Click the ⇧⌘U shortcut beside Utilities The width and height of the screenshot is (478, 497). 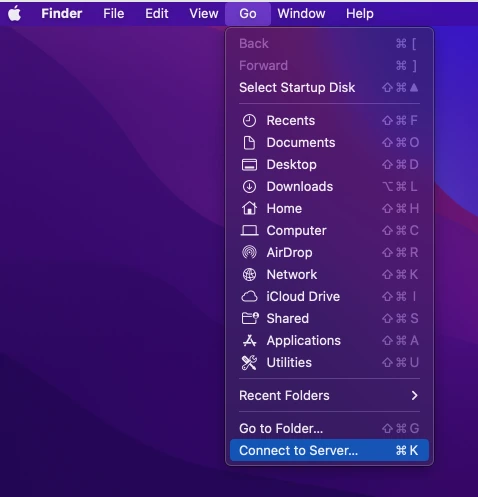click(400, 363)
